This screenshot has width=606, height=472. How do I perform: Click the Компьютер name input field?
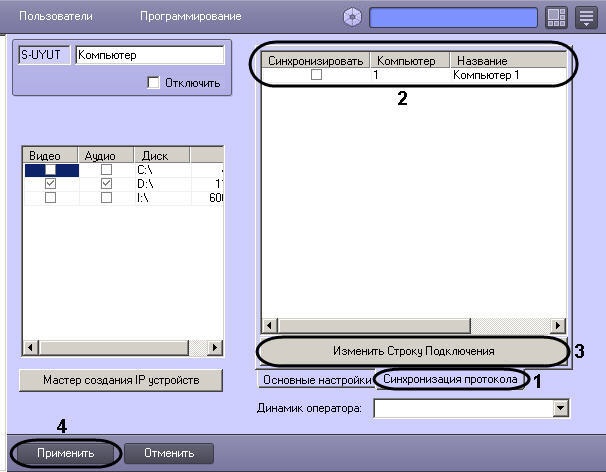(148, 55)
